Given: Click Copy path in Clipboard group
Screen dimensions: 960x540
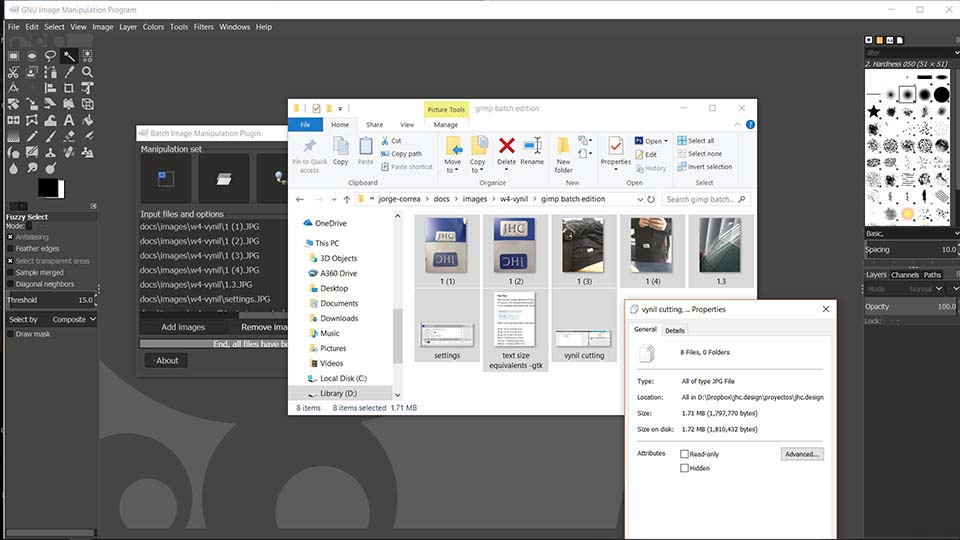Looking at the screenshot, I should (x=401, y=154).
